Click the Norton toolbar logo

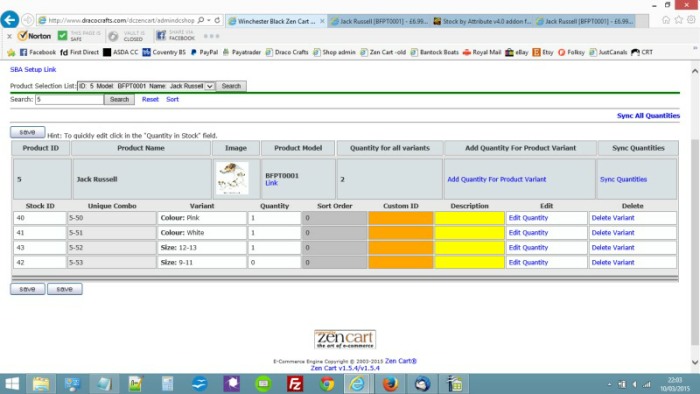(34, 36)
